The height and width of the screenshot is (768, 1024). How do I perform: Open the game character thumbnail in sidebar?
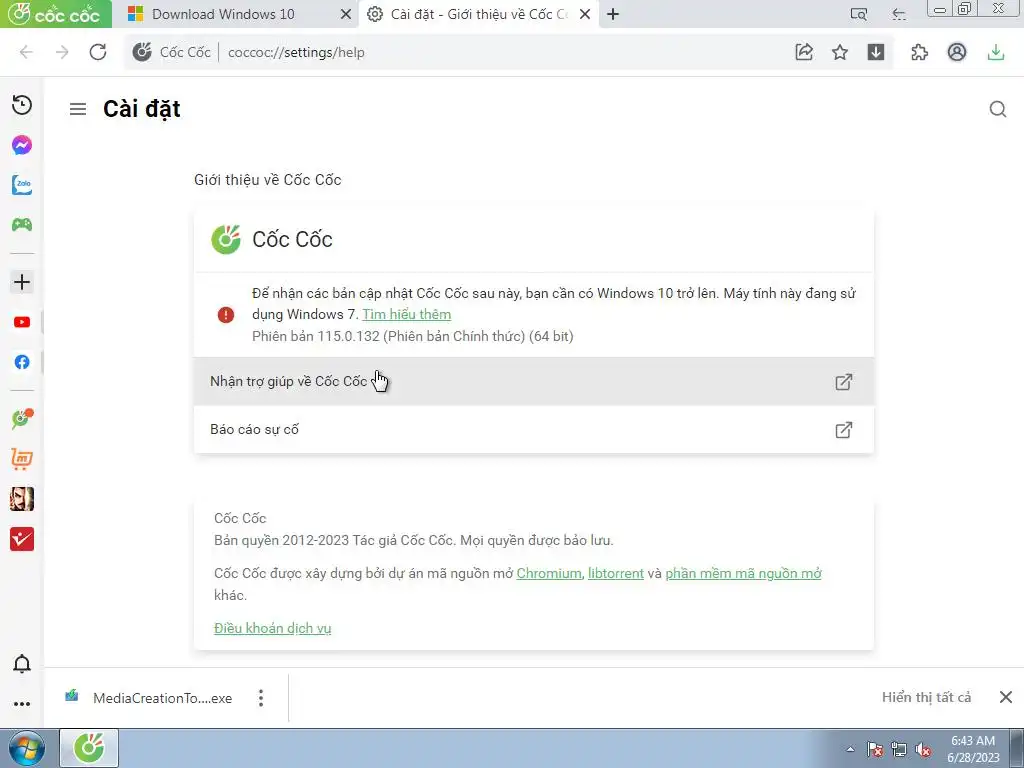22,499
